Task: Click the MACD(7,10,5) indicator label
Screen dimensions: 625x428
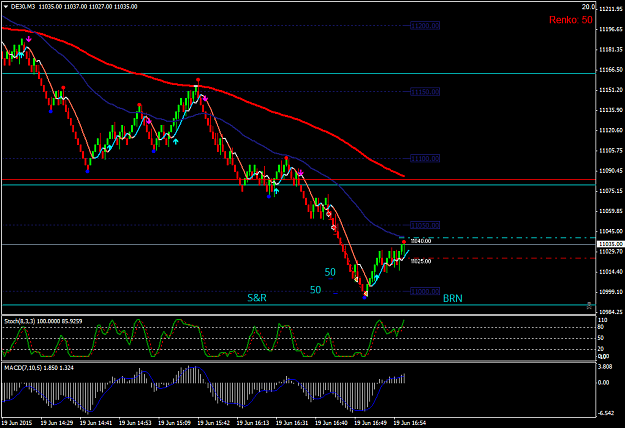Action: (x=39, y=367)
